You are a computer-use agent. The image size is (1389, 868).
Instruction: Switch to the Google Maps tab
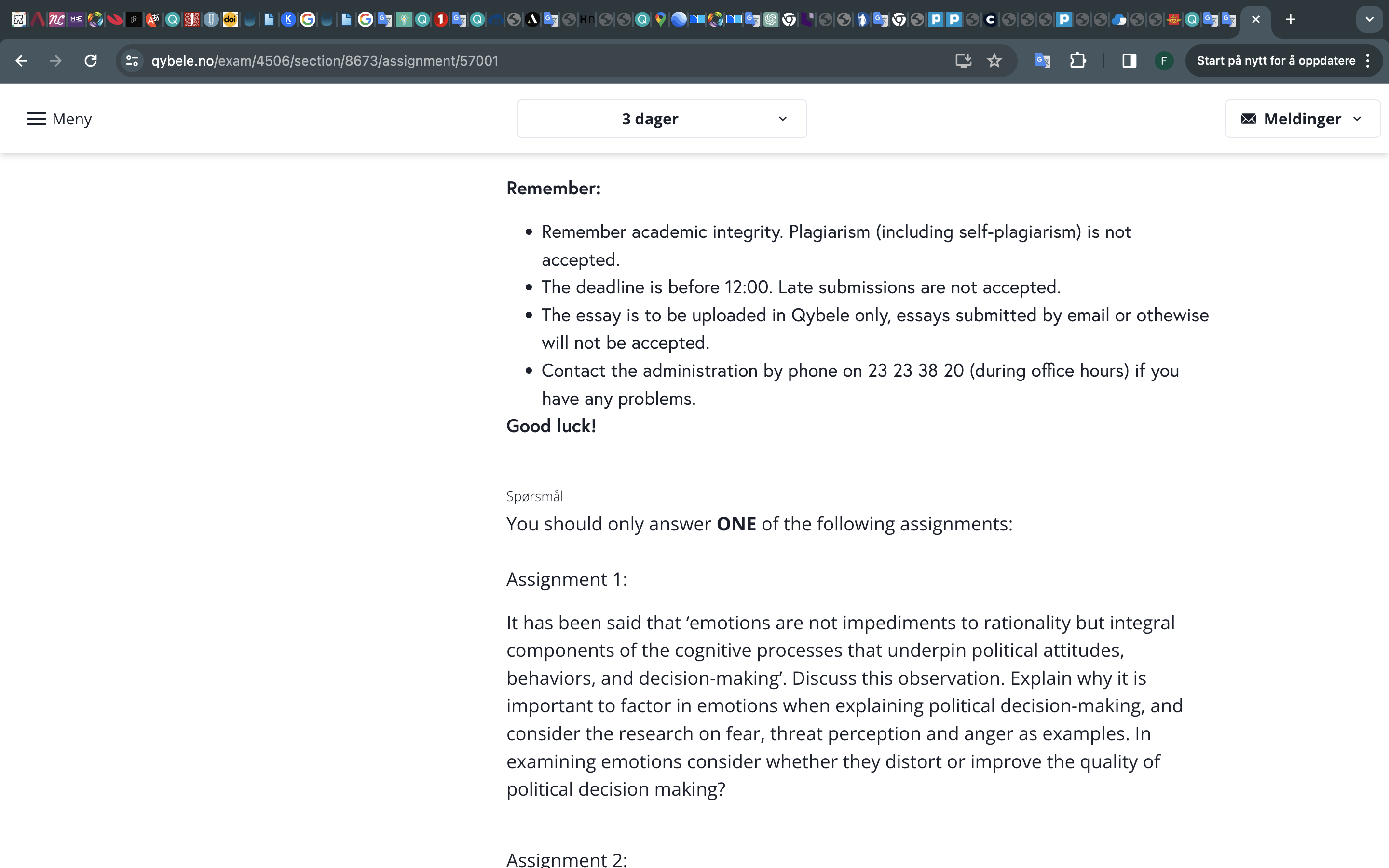click(661, 19)
